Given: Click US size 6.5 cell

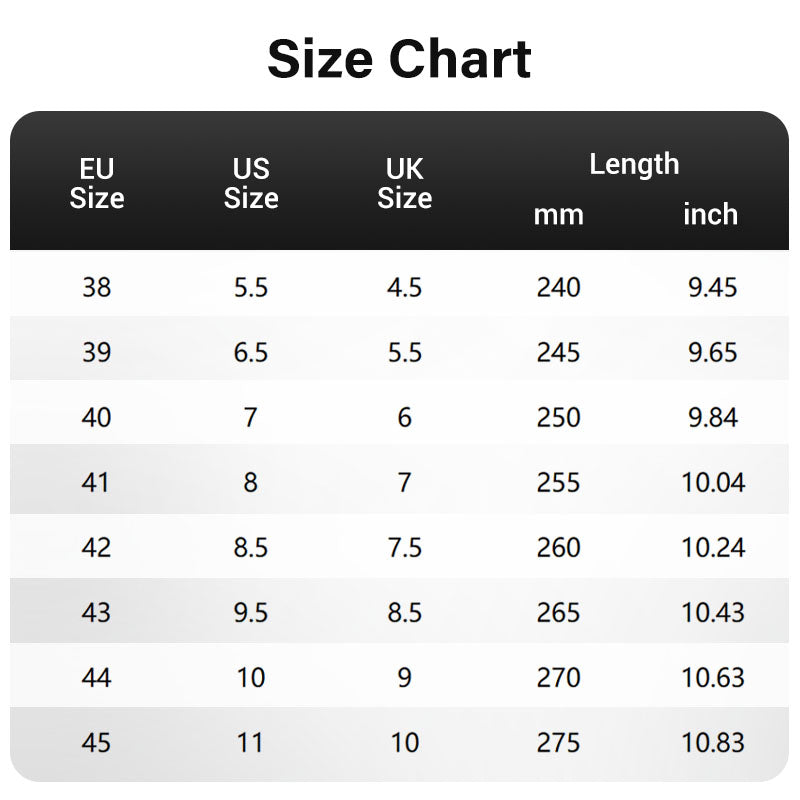Looking at the screenshot, I should coord(250,353).
